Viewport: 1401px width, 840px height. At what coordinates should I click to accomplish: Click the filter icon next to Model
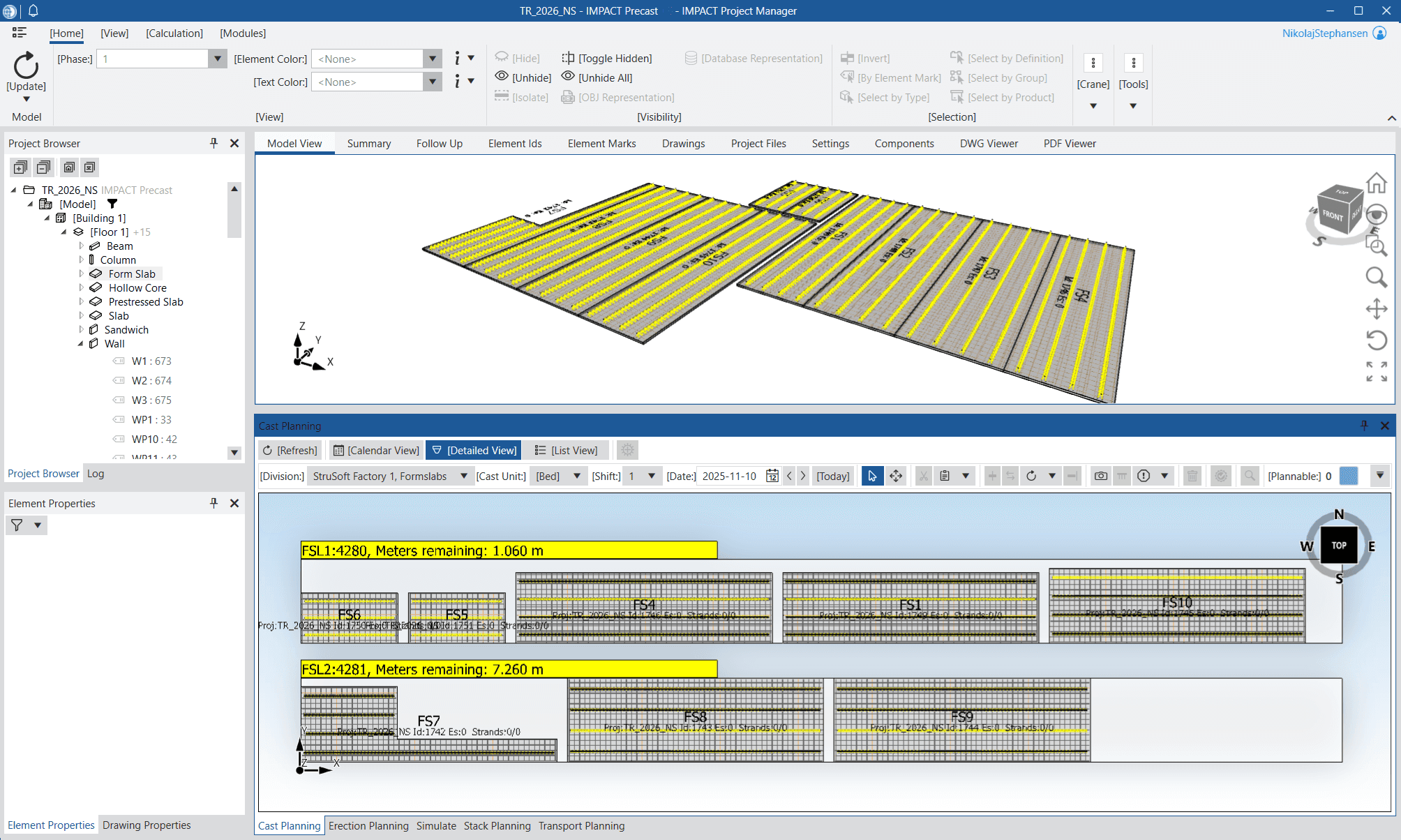(112, 204)
